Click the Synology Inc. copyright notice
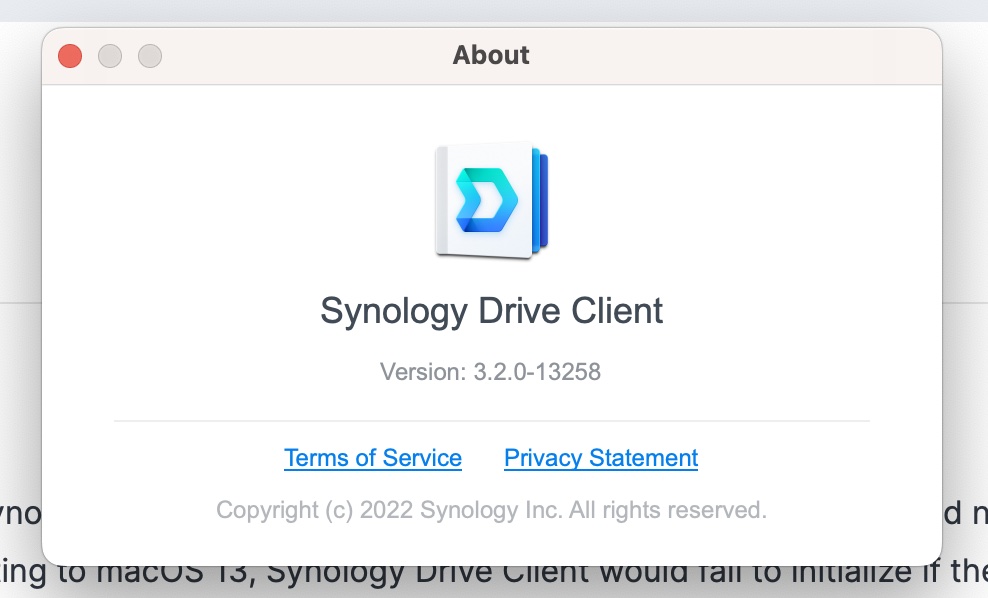 (x=491, y=510)
